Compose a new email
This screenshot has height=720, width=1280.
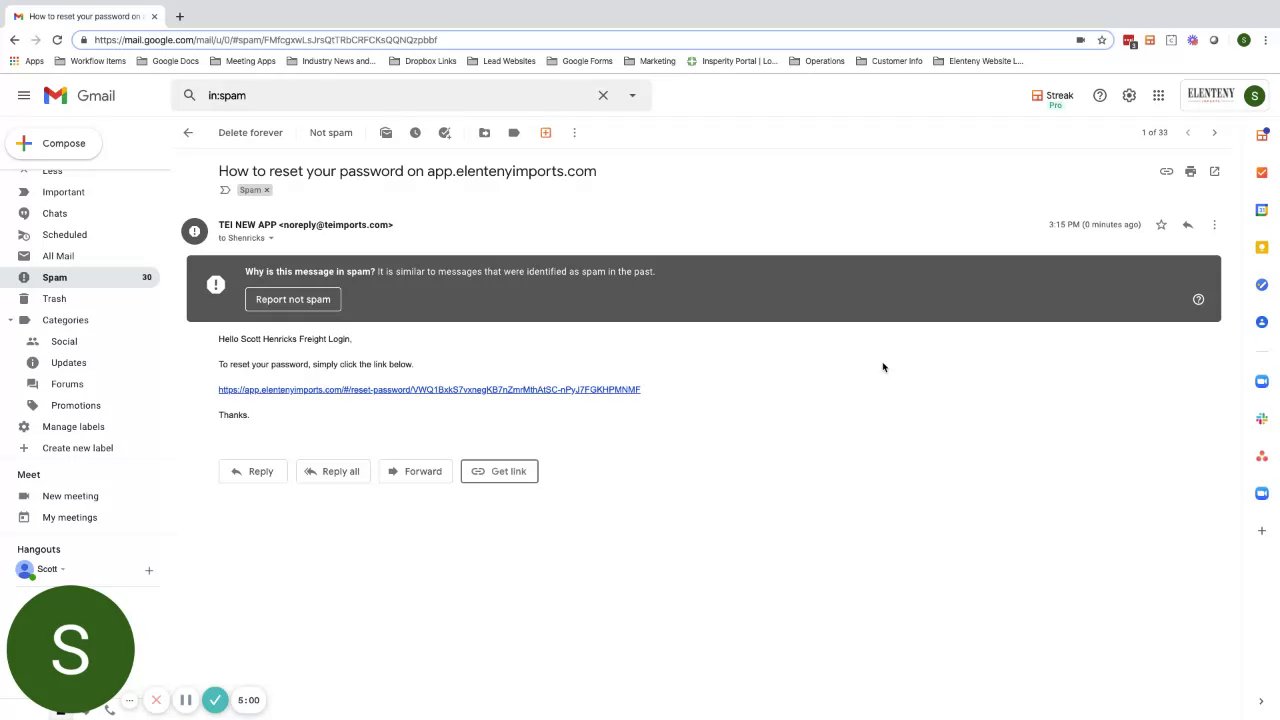coord(54,143)
